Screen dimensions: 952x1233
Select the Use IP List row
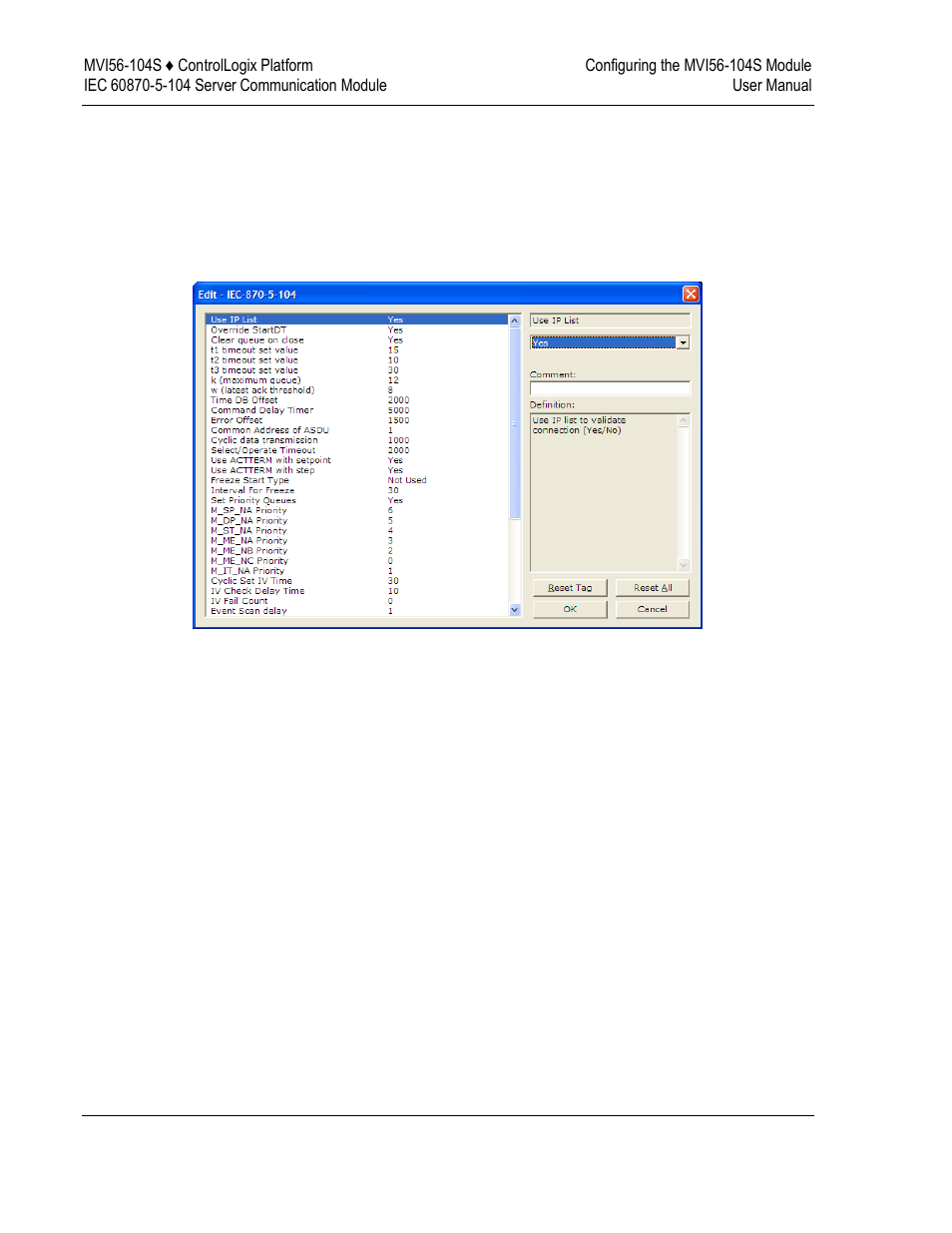pyautogui.click(x=357, y=319)
